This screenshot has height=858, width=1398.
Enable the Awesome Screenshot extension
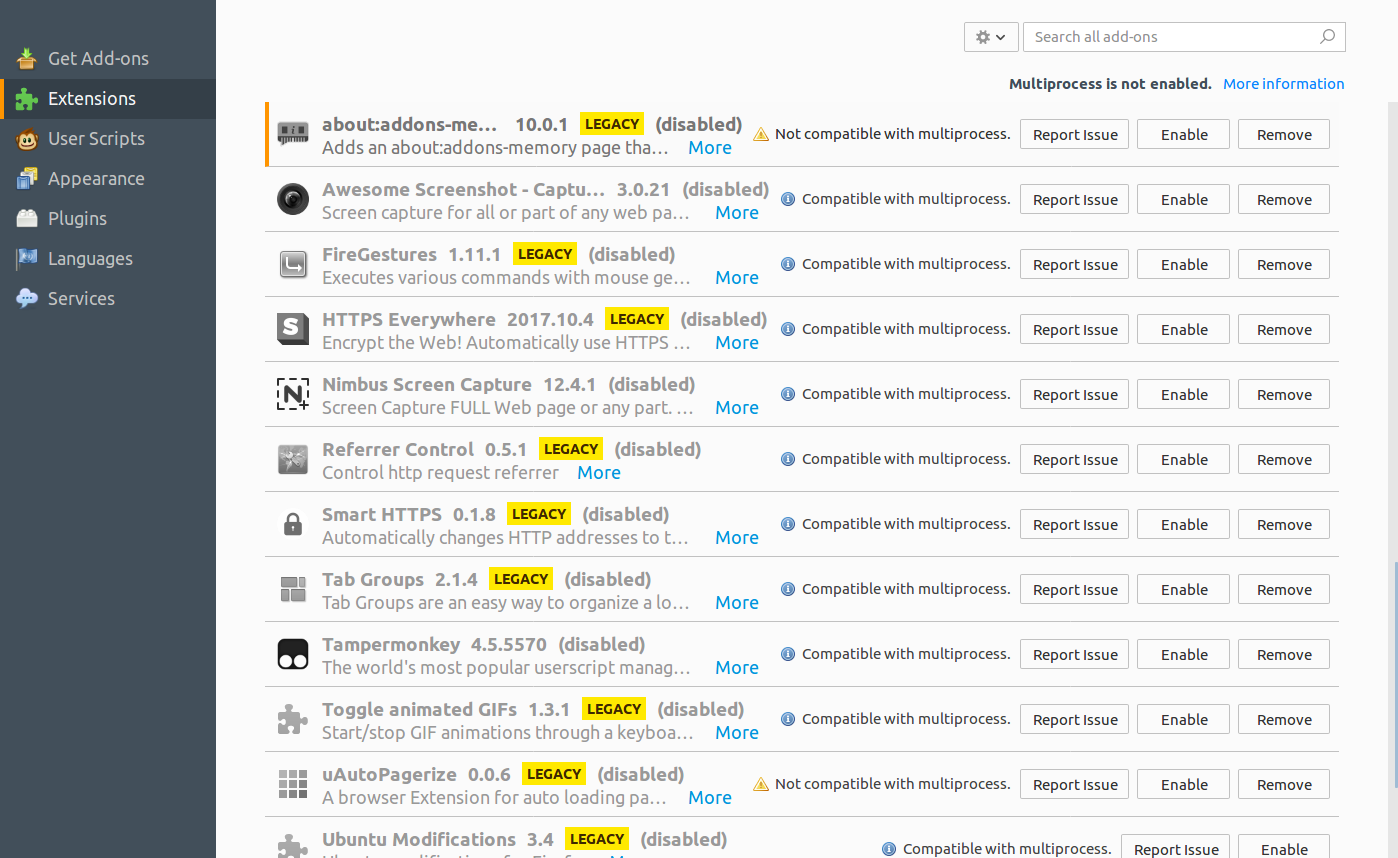point(1184,199)
